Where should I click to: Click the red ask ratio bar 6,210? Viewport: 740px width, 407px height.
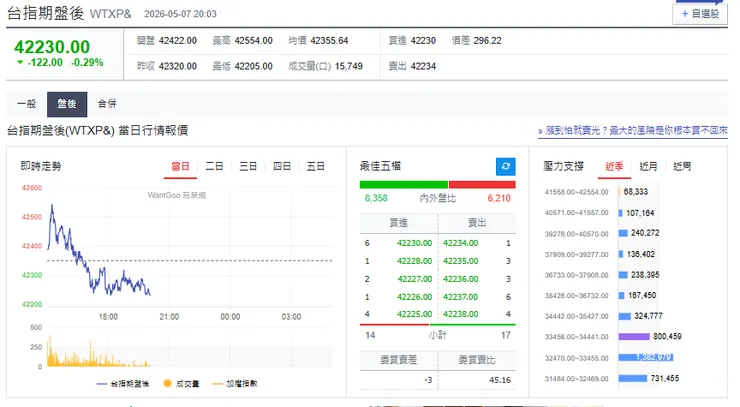click(x=482, y=185)
